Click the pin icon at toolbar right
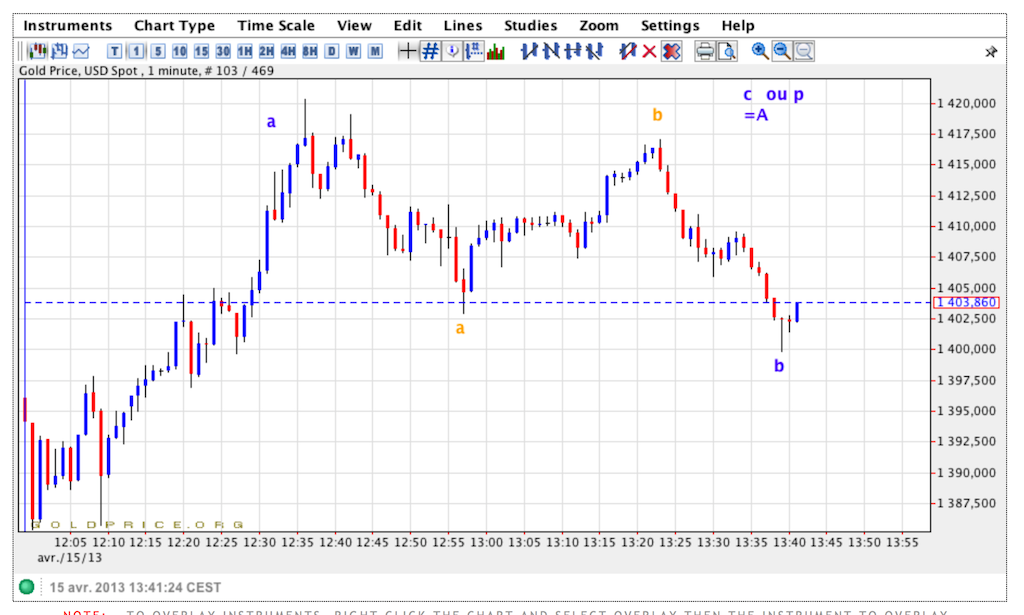Screen dimensions: 1024x615 991,52
